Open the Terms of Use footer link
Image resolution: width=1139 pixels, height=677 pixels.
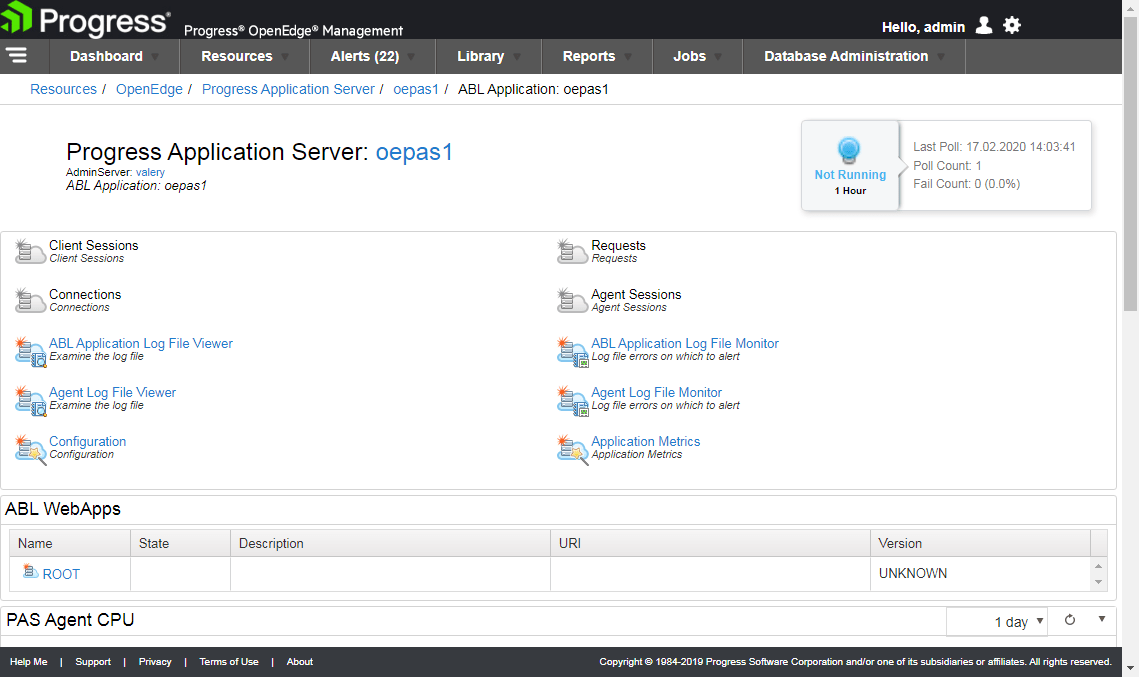[229, 662]
